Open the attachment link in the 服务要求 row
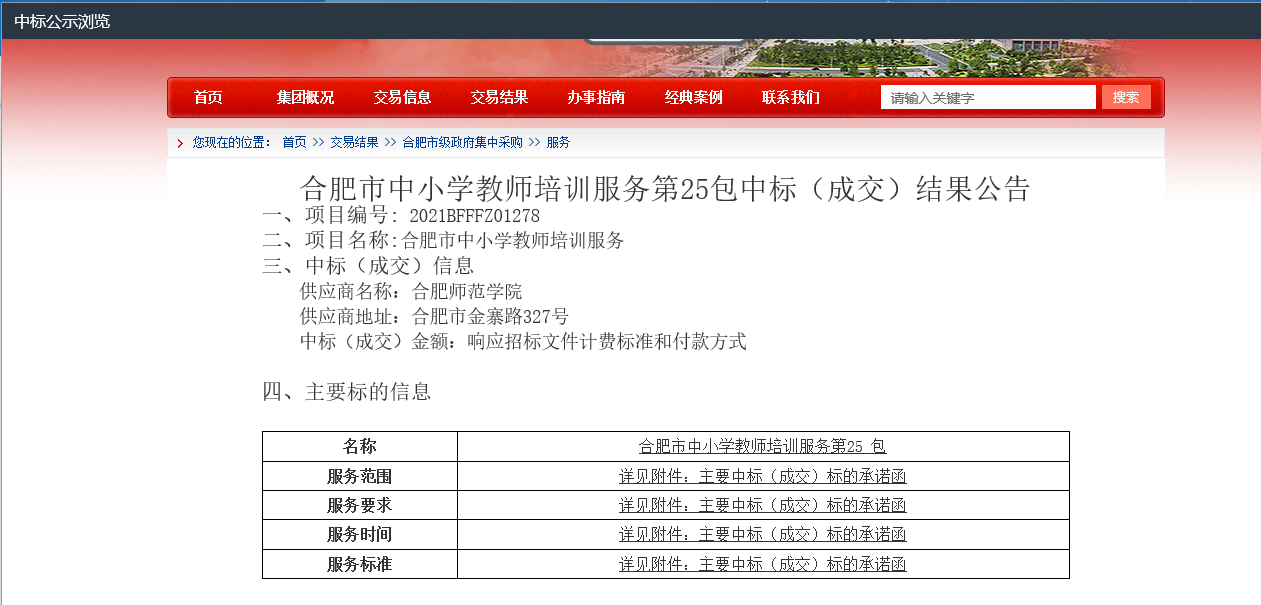 [x=762, y=506]
